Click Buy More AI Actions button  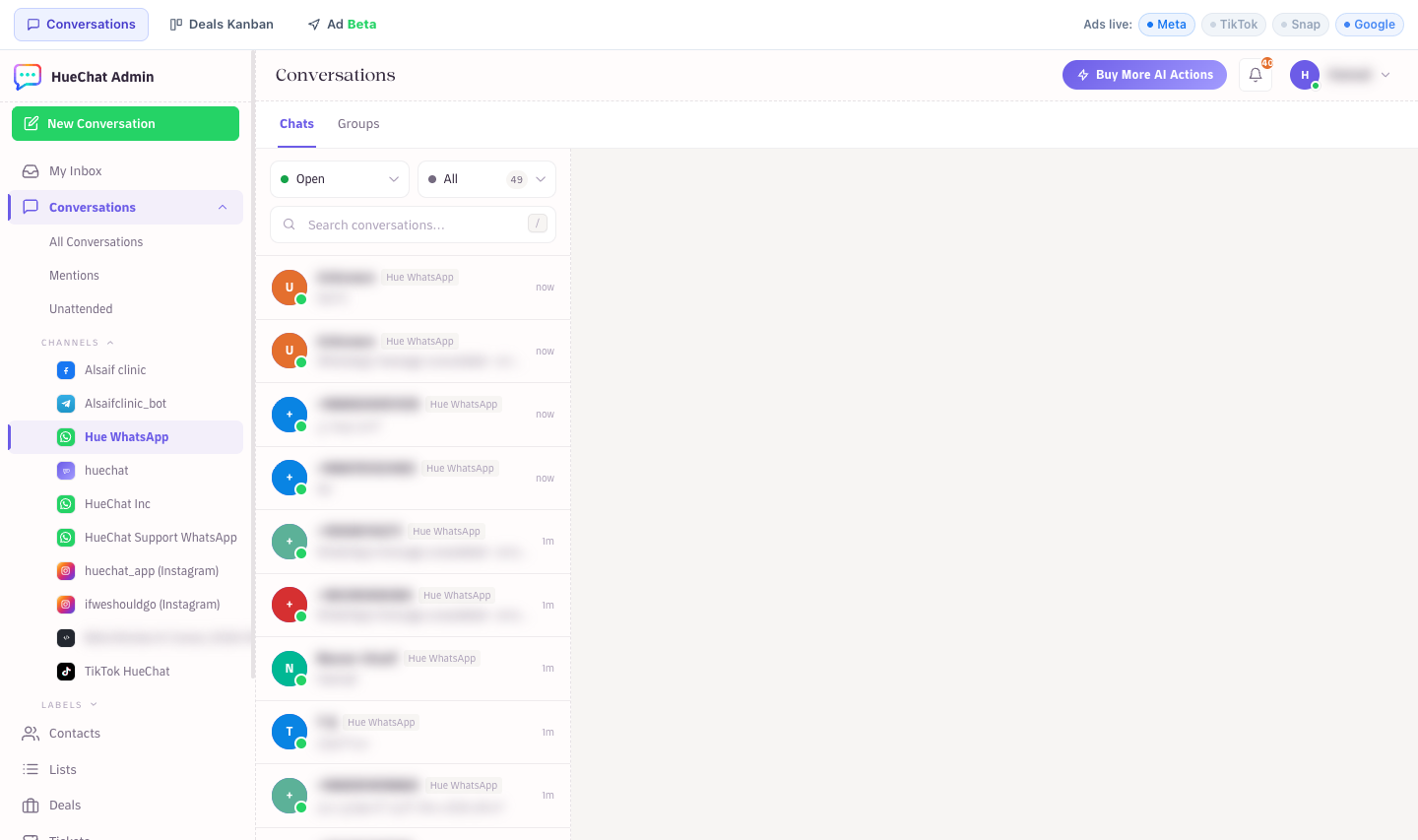(1144, 75)
